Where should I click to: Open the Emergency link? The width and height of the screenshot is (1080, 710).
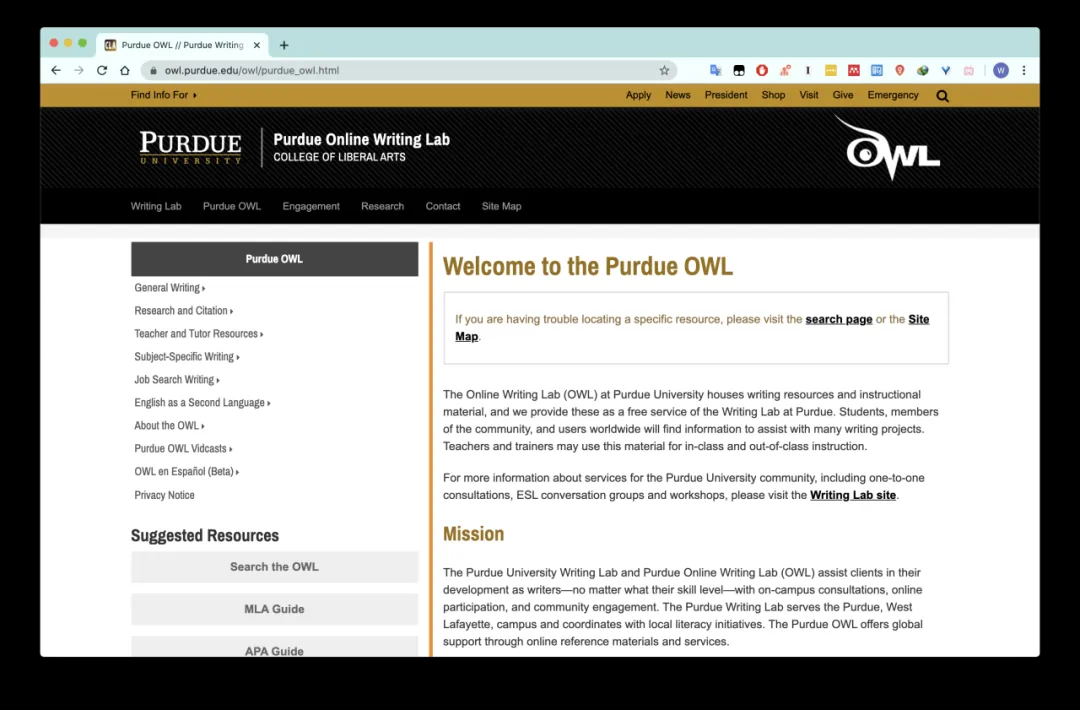click(x=893, y=95)
